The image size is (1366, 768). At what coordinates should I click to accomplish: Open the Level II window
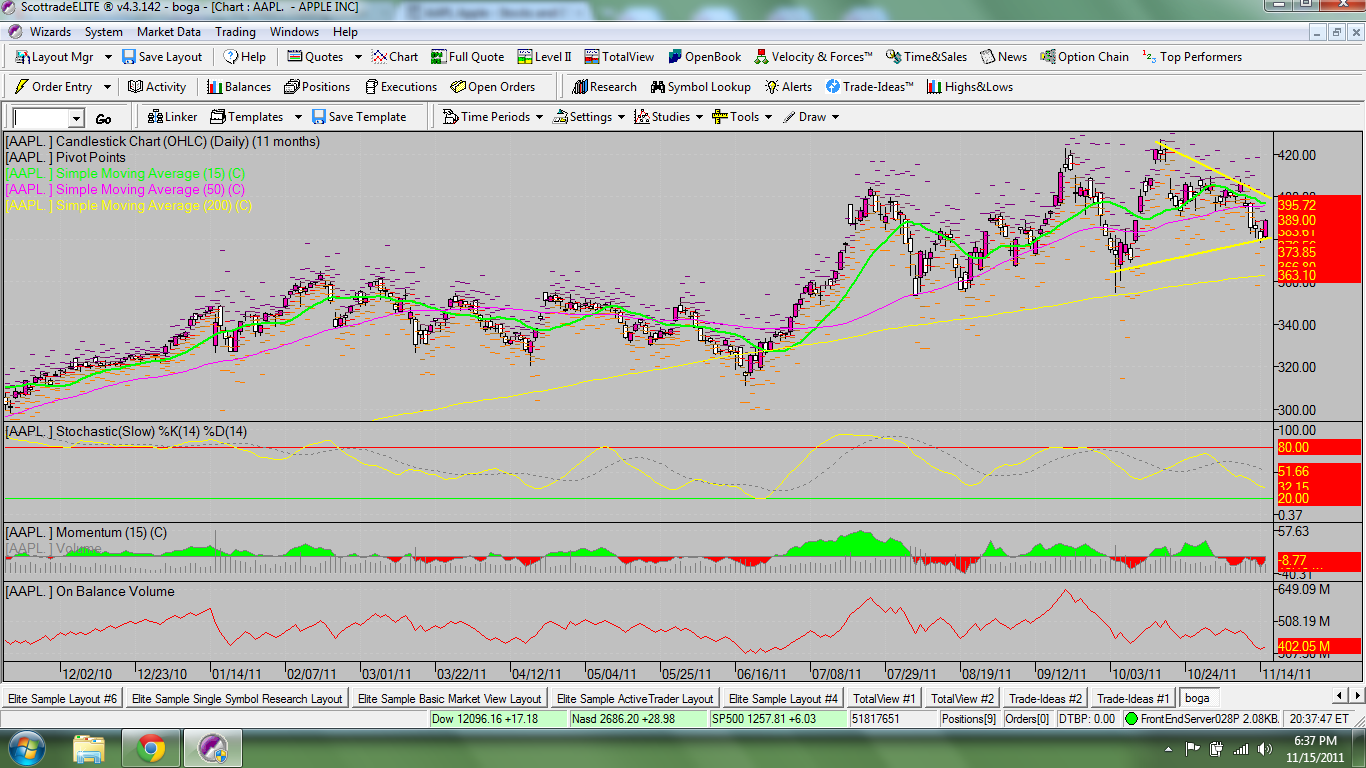[x=544, y=57]
